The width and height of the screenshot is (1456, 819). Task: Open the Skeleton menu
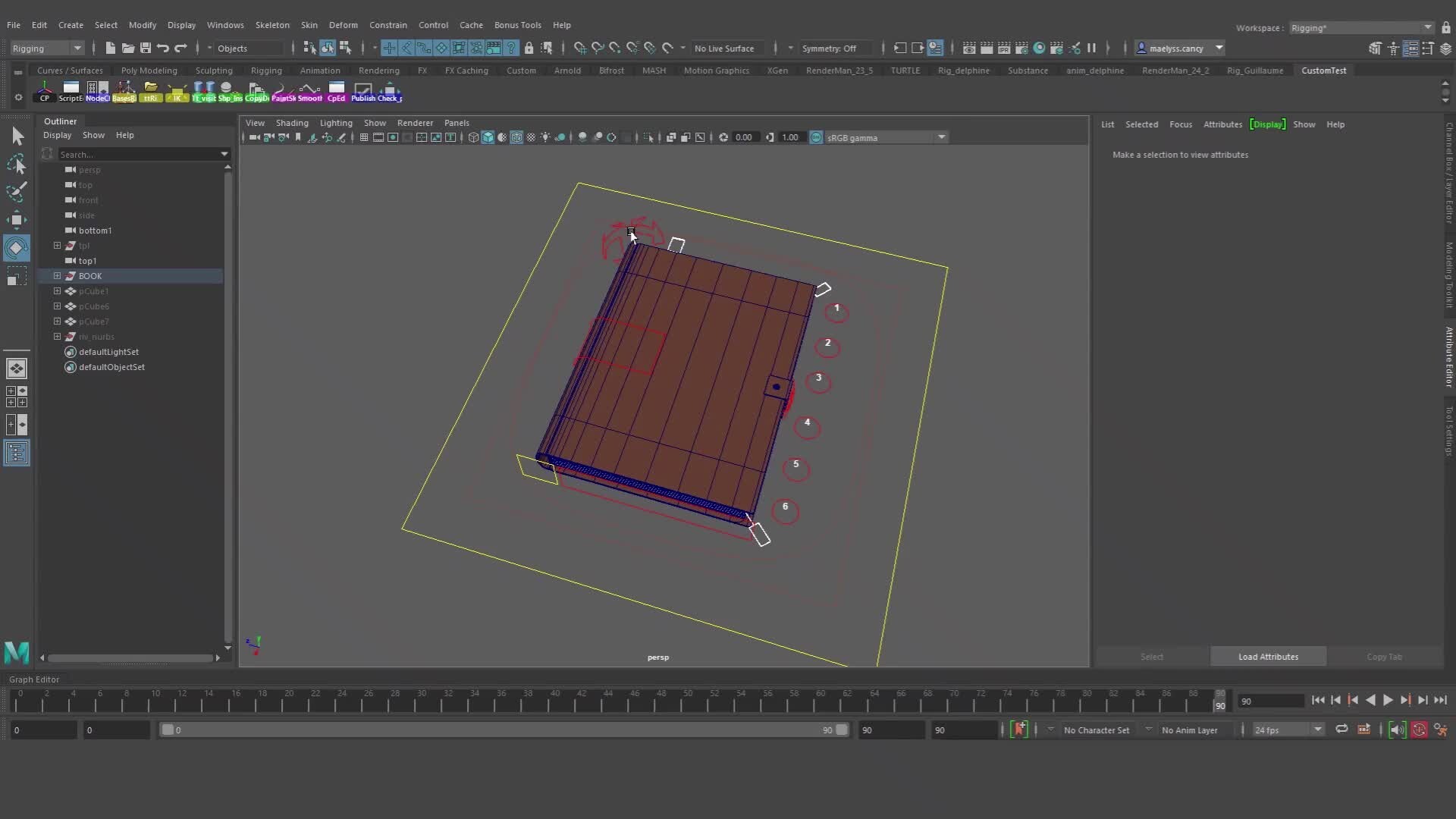click(x=273, y=25)
